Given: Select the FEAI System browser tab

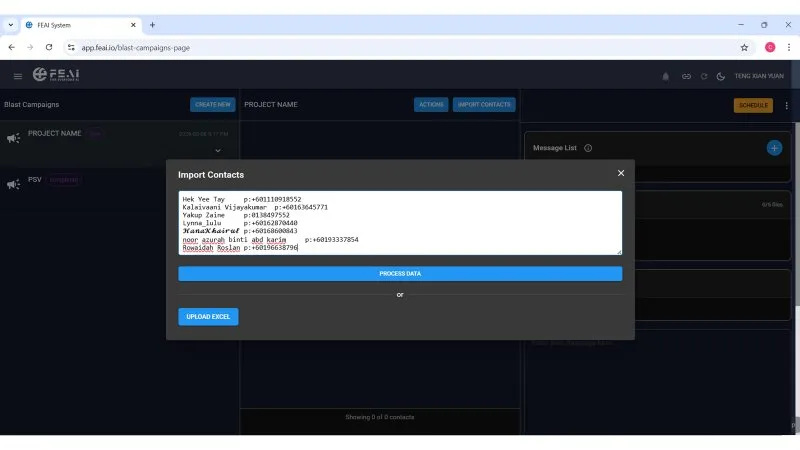Looking at the screenshot, I should [81, 25].
